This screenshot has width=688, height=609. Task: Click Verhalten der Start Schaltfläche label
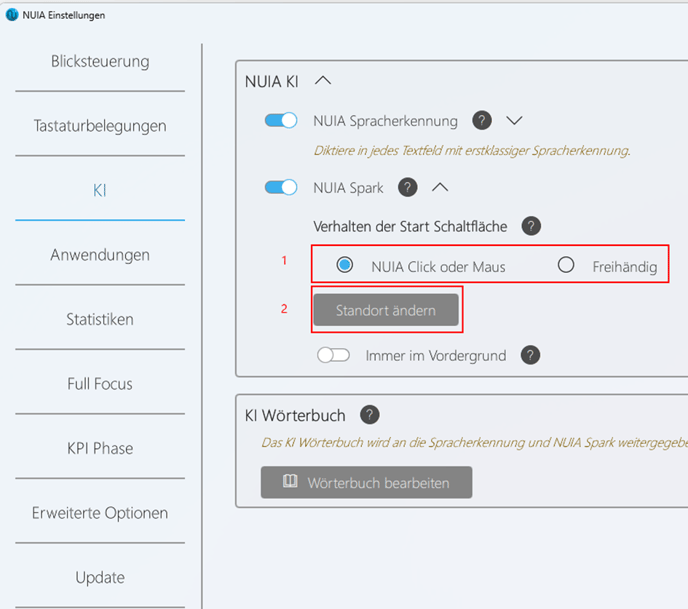[410, 227]
